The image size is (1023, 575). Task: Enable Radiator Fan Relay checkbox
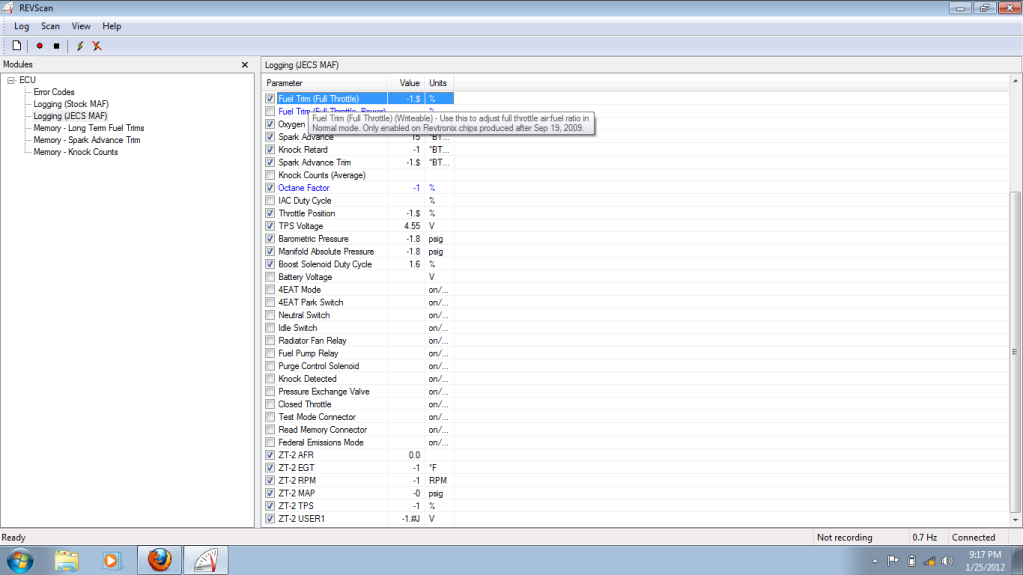[270, 341]
